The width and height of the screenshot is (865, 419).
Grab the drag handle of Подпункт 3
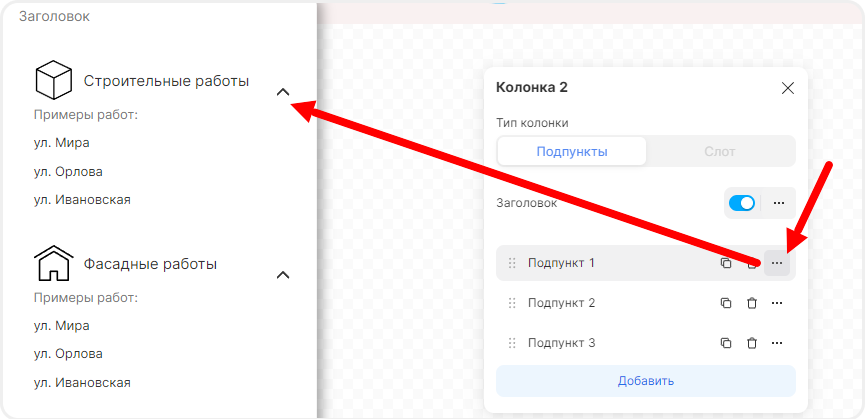(x=512, y=343)
